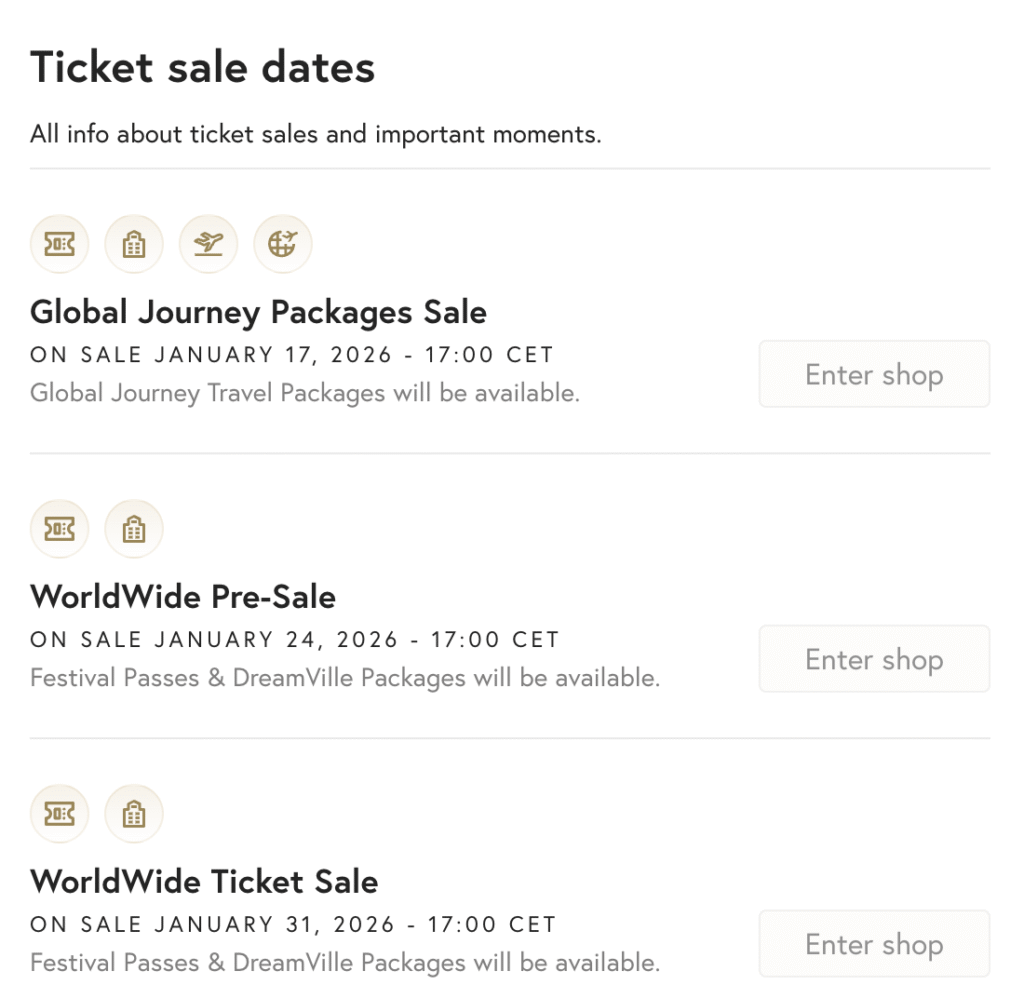The width and height of the screenshot is (1024, 998).
Task: Click hotel building icon above WorldWide Ticket Sale
Action: (x=134, y=814)
